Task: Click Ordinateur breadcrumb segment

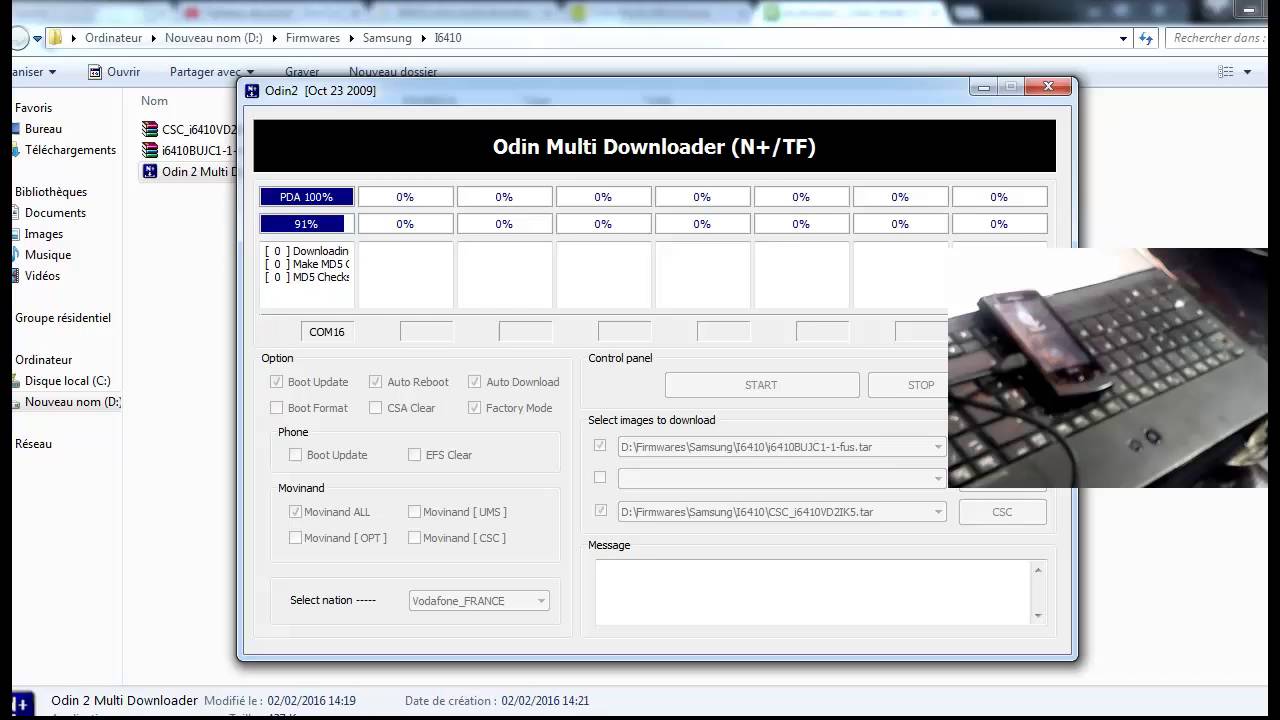Action: (113, 38)
